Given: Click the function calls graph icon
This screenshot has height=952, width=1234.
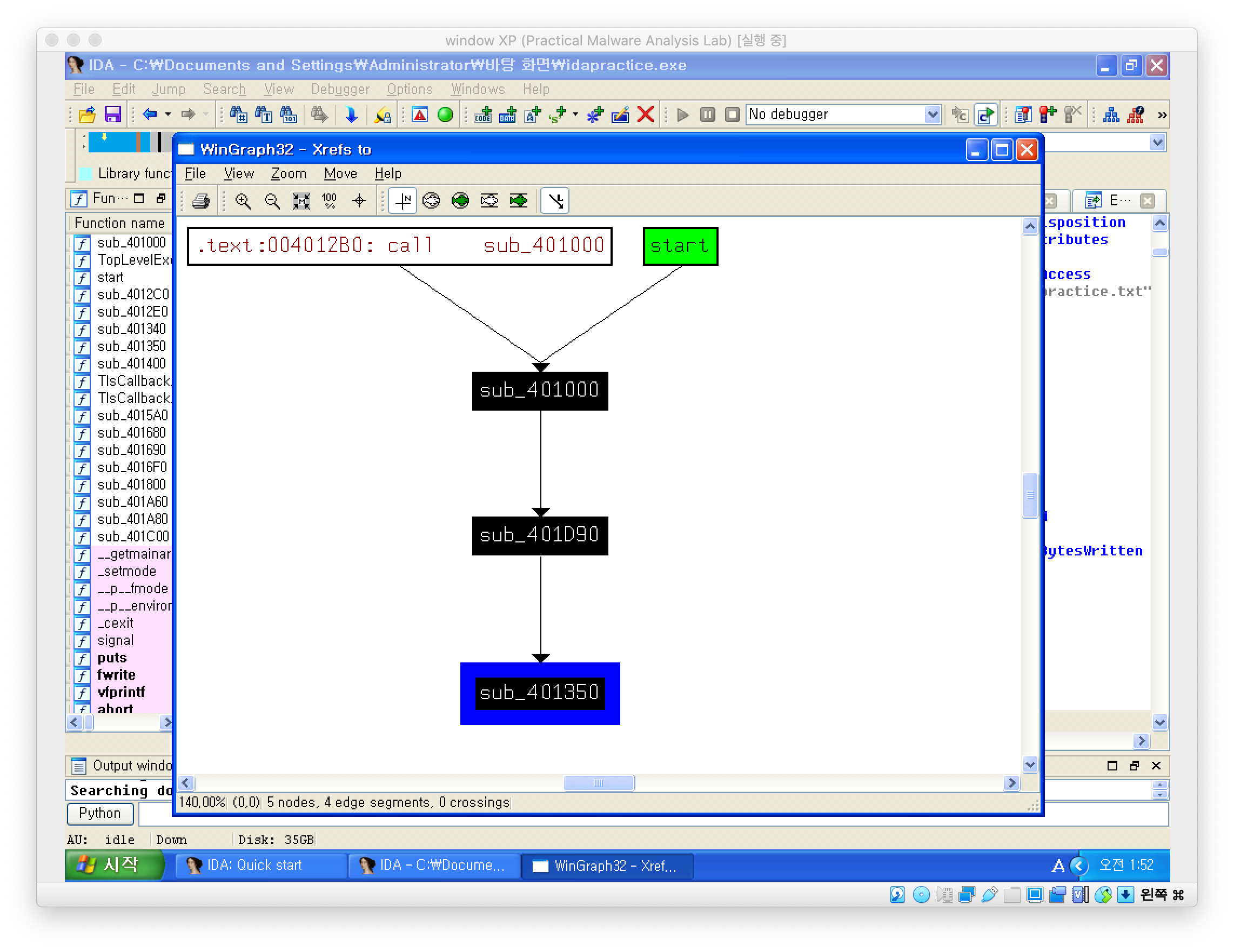Looking at the screenshot, I should [1111, 115].
